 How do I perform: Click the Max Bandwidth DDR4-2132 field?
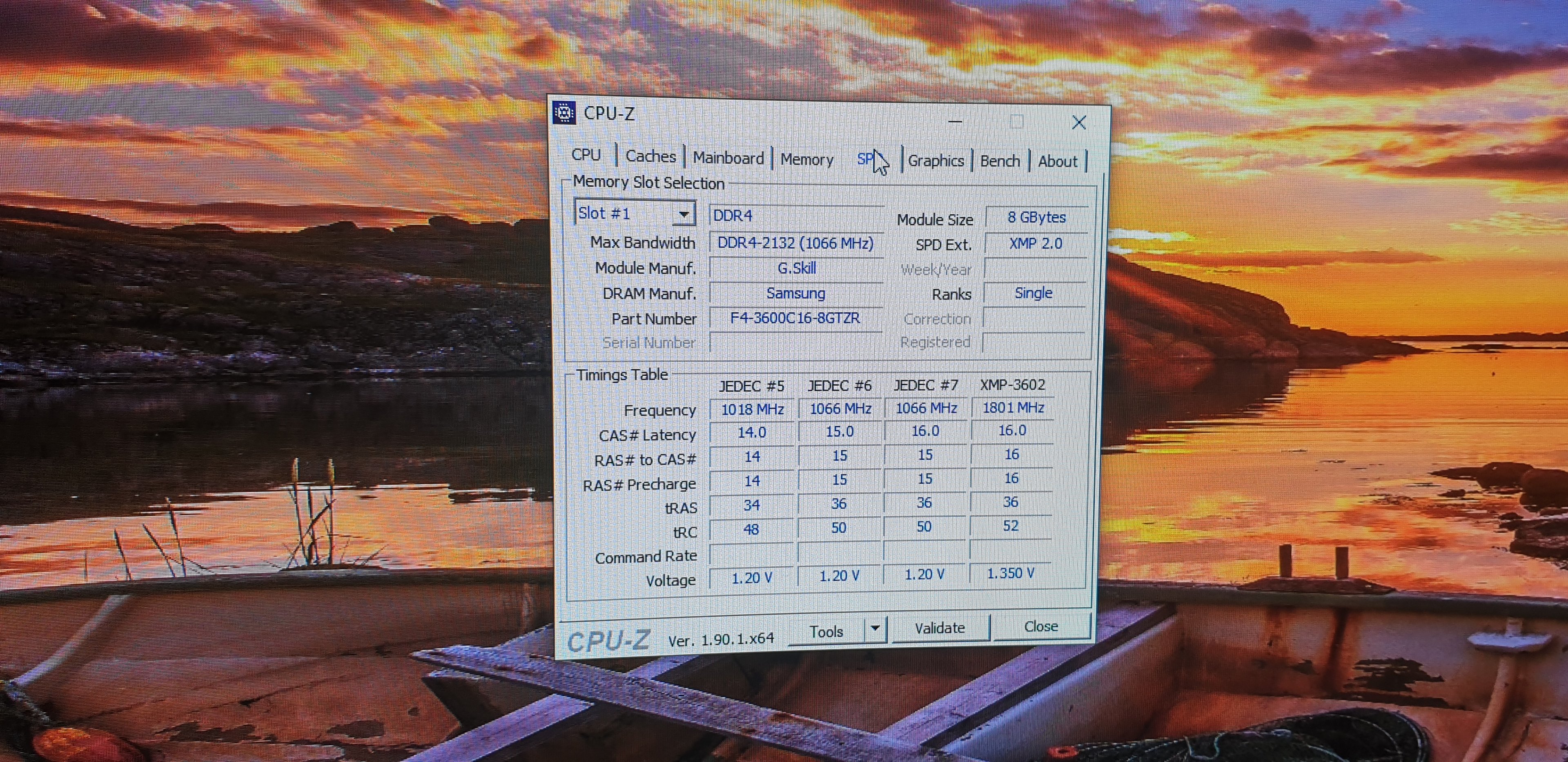point(795,243)
